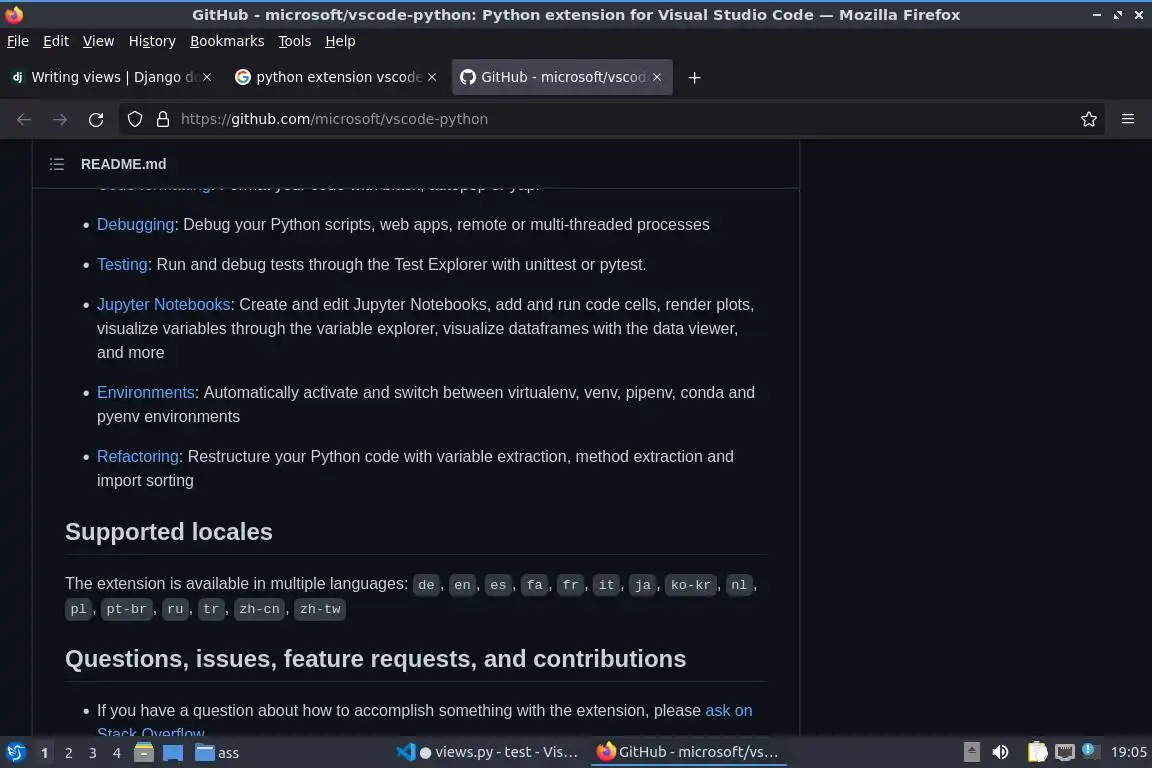Close the GitHub microsoft/vscode tab
The width and height of the screenshot is (1152, 768).
657,77
